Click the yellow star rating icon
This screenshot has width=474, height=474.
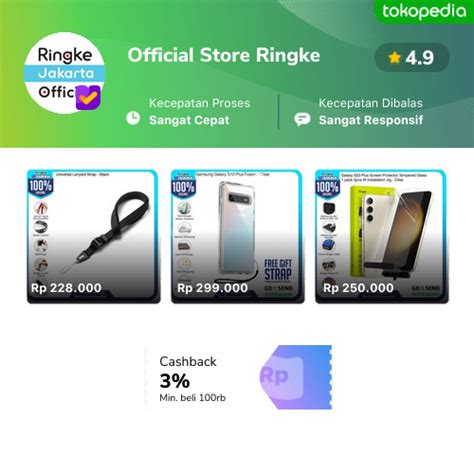click(394, 57)
